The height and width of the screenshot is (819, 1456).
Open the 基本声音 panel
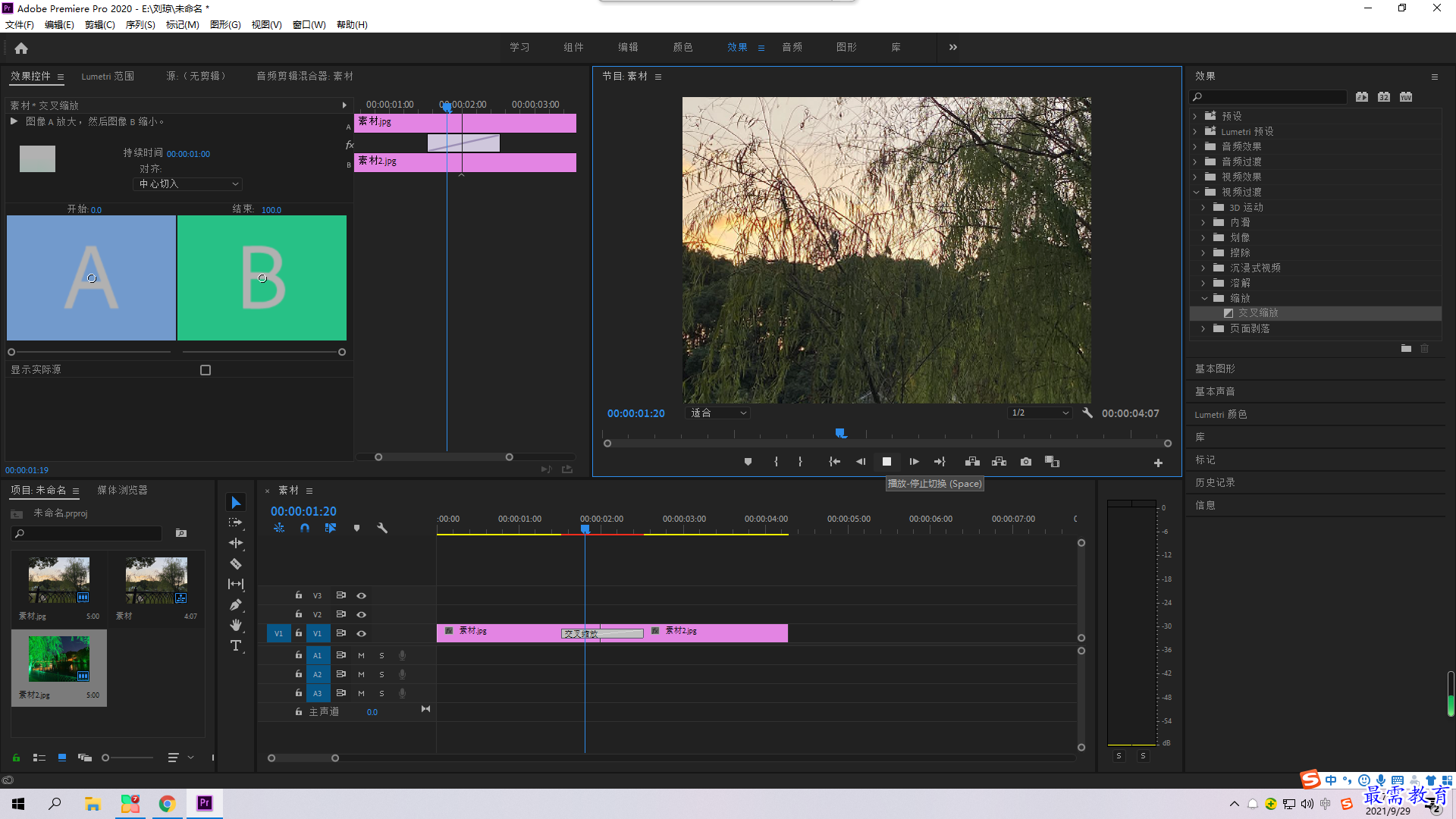[1215, 392]
